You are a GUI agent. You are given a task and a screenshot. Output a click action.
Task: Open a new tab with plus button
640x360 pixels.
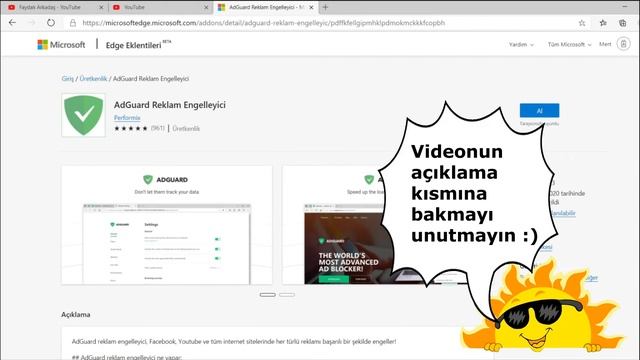325,7
